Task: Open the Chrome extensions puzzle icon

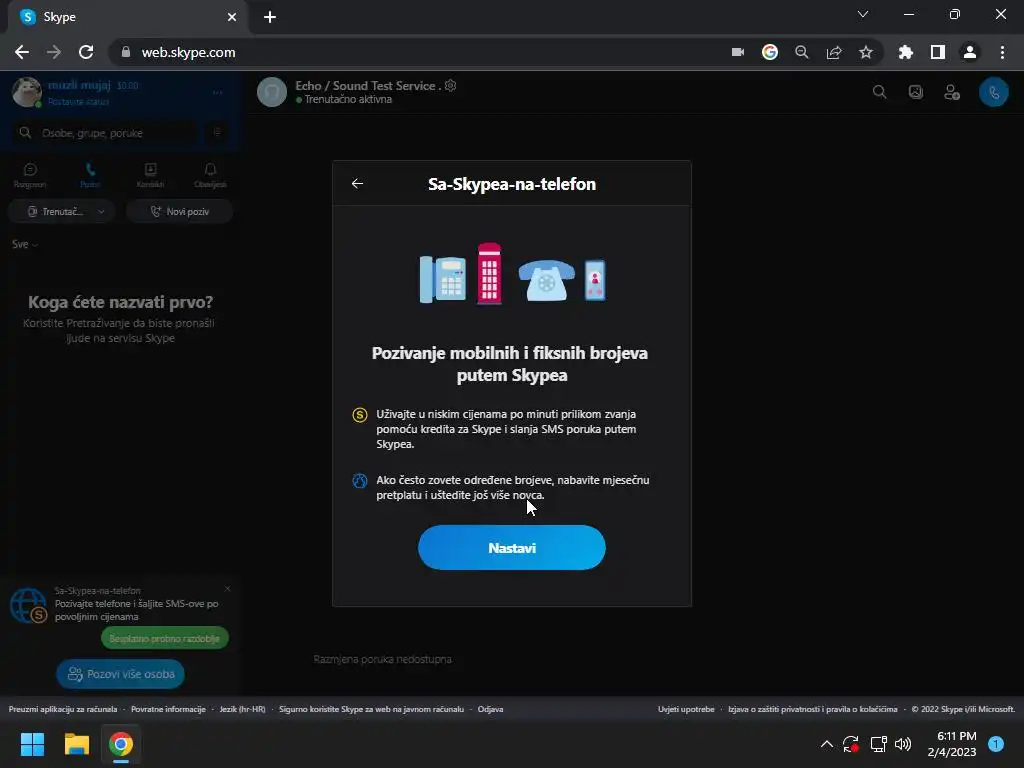Action: pyautogui.click(x=906, y=52)
